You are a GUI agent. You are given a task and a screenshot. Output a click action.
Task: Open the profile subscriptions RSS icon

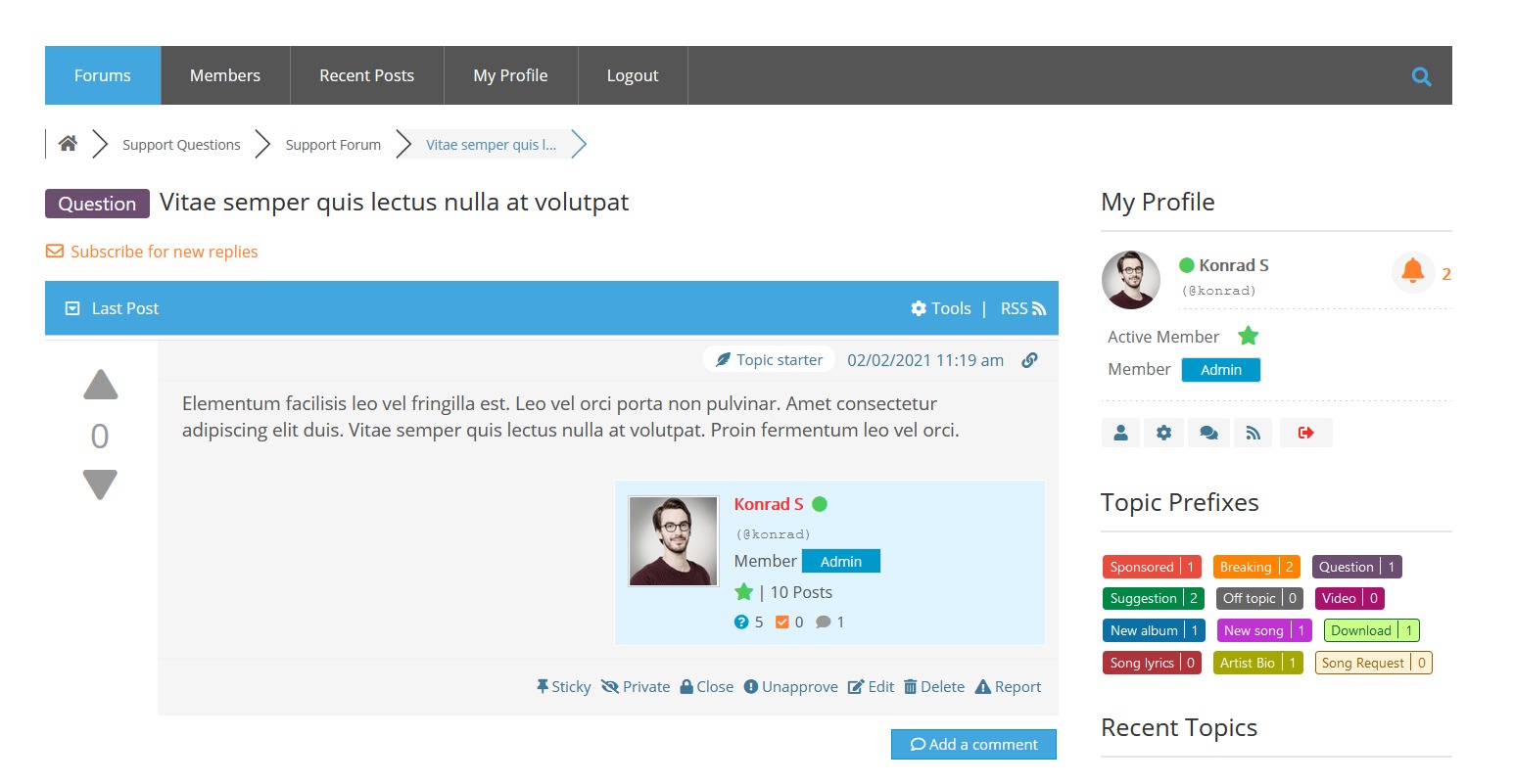coord(1253,433)
